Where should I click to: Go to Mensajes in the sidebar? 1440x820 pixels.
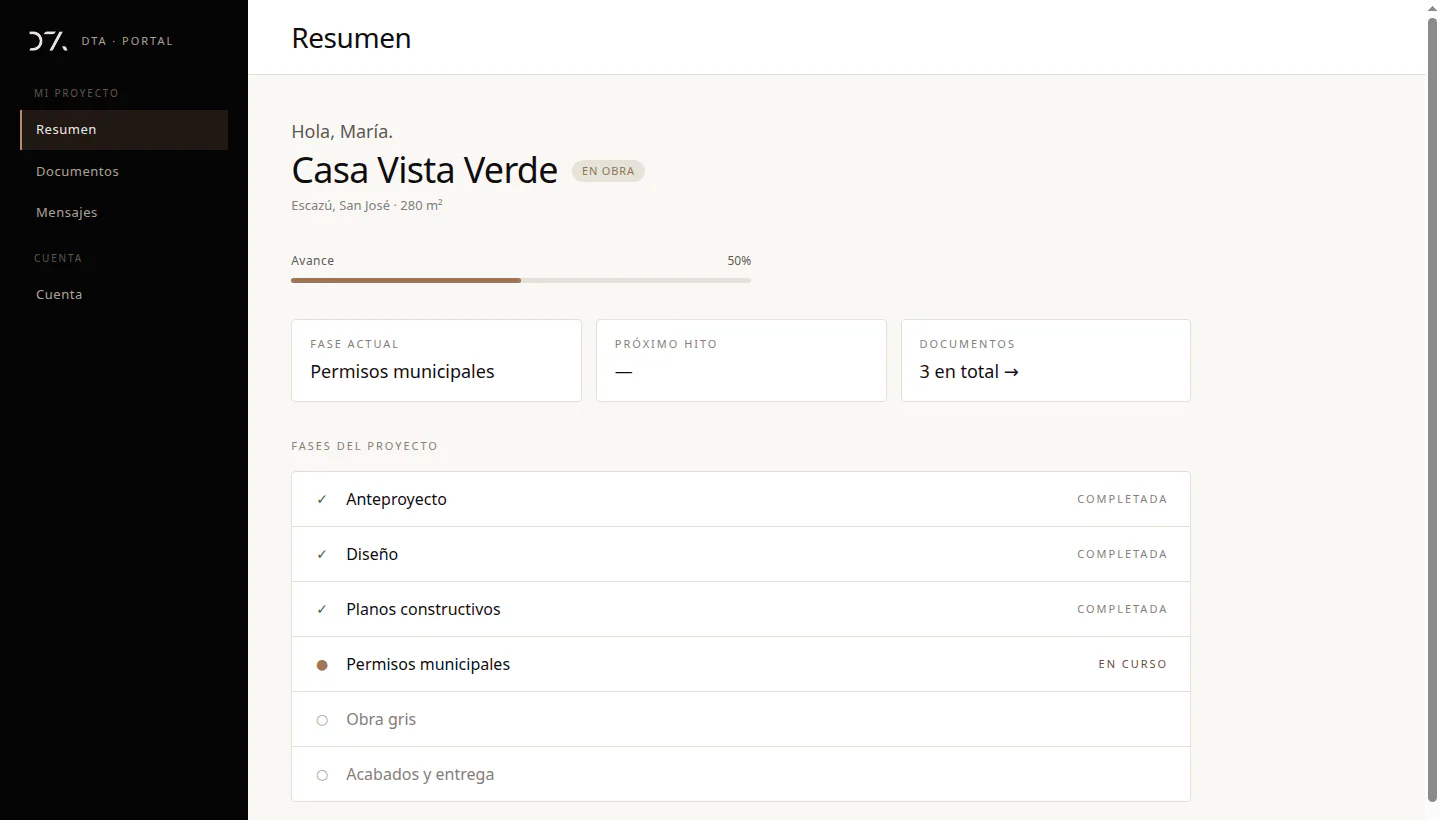coord(124,212)
